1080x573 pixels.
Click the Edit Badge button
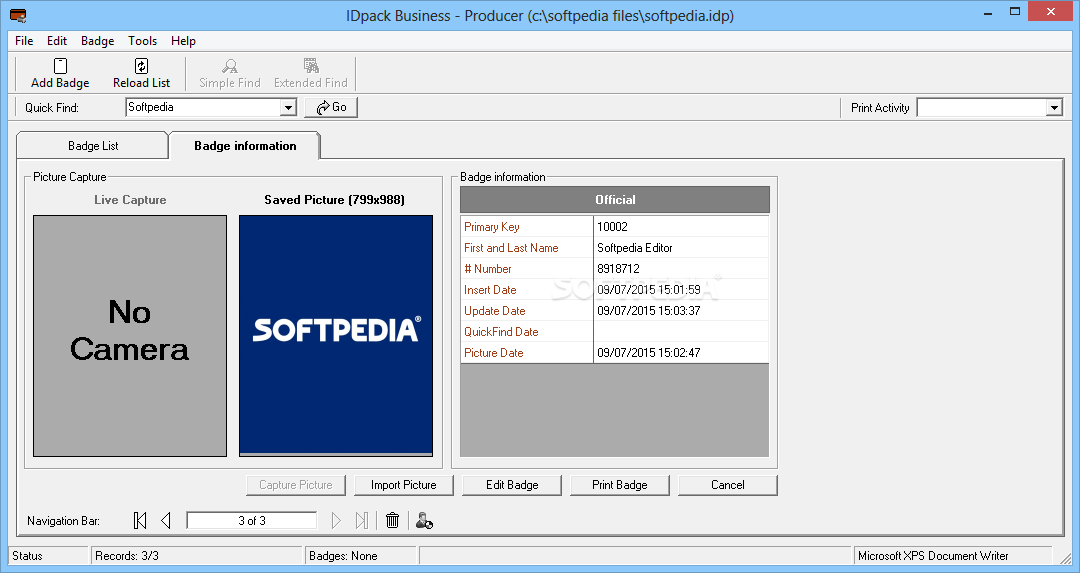click(512, 485)
